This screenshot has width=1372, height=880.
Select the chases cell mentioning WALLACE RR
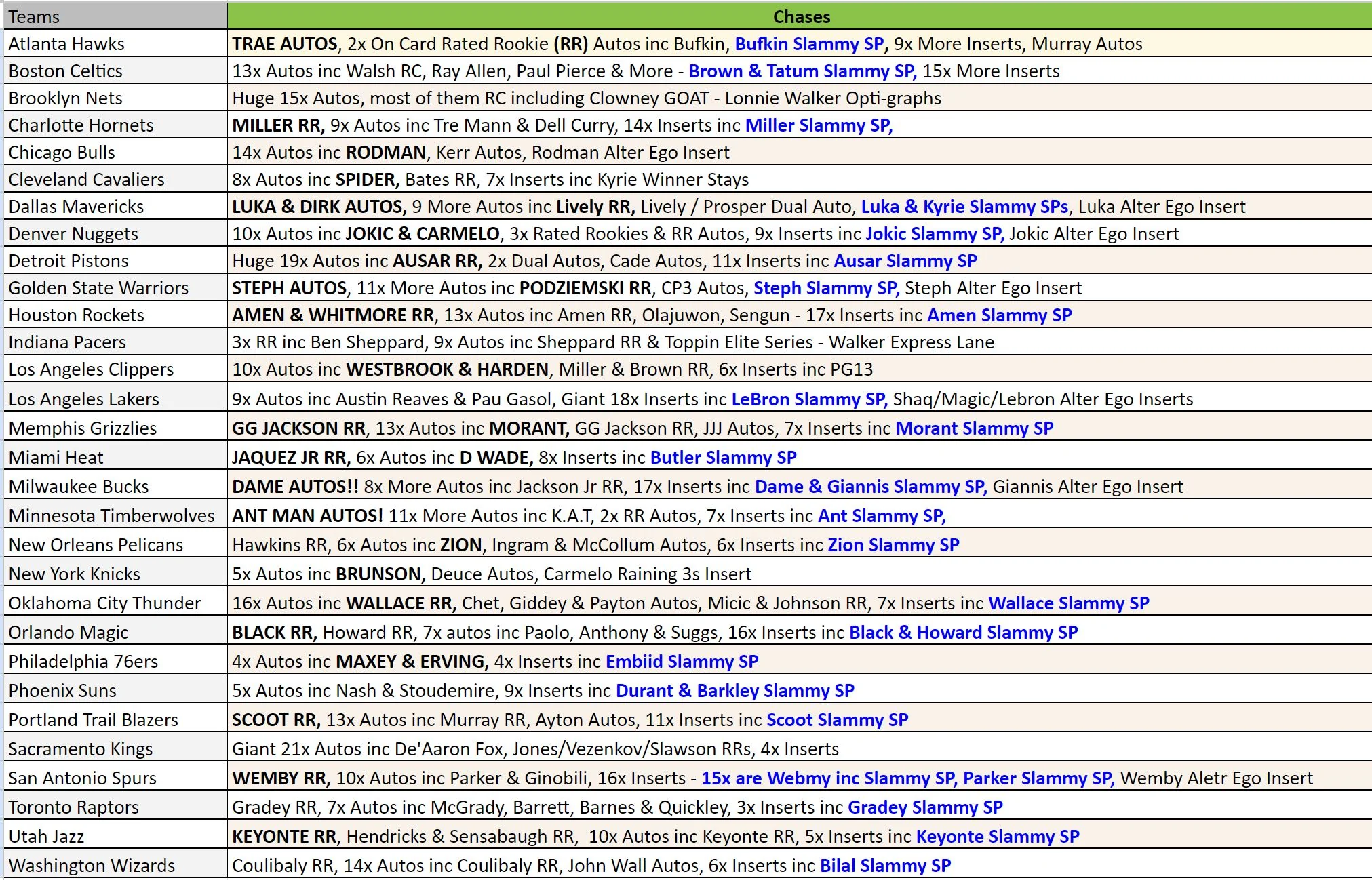pos(800,601)
